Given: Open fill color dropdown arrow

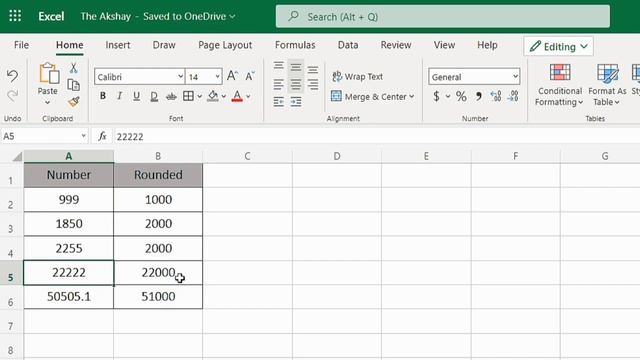Looking at the screenshot, I should pos(224,97).
